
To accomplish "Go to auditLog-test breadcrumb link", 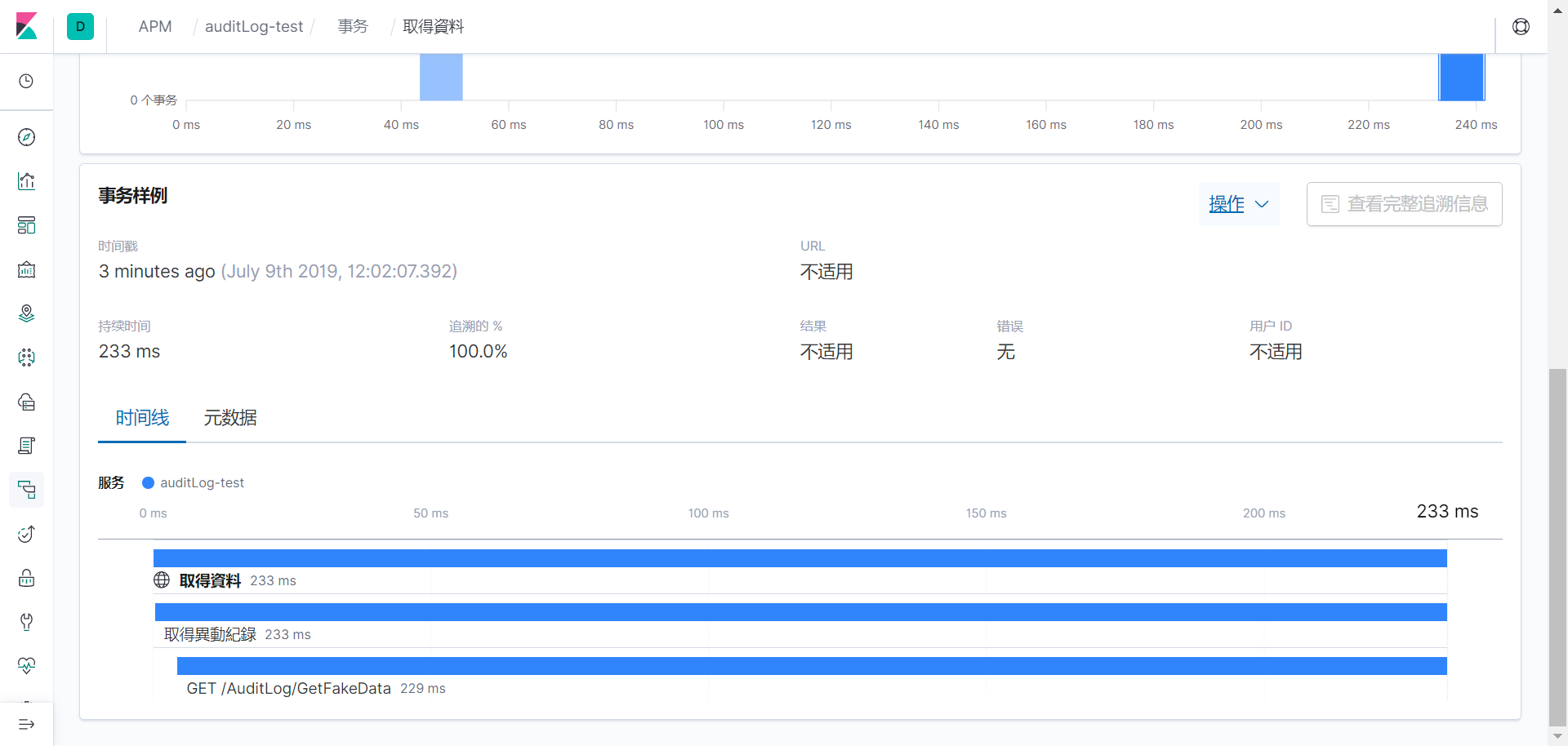I will click(254, 27).
